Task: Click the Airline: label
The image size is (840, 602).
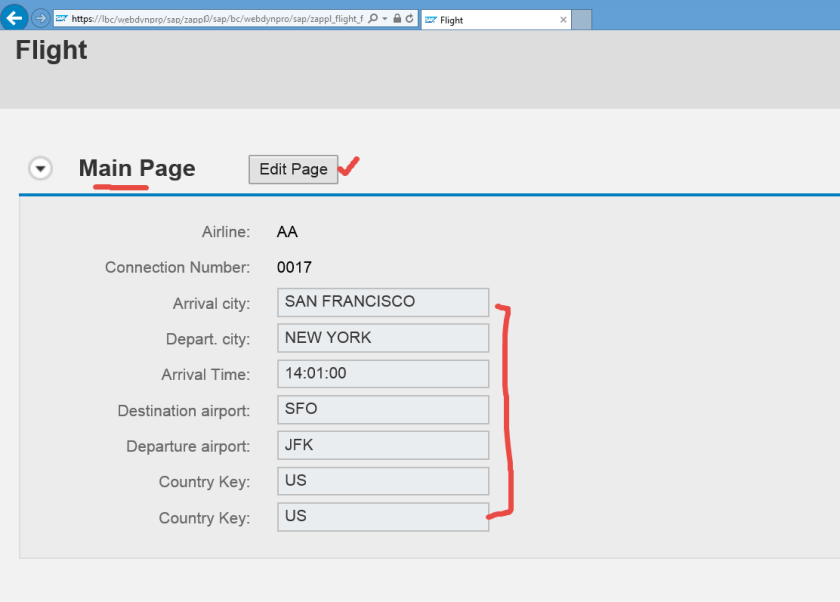Action: 226,232
